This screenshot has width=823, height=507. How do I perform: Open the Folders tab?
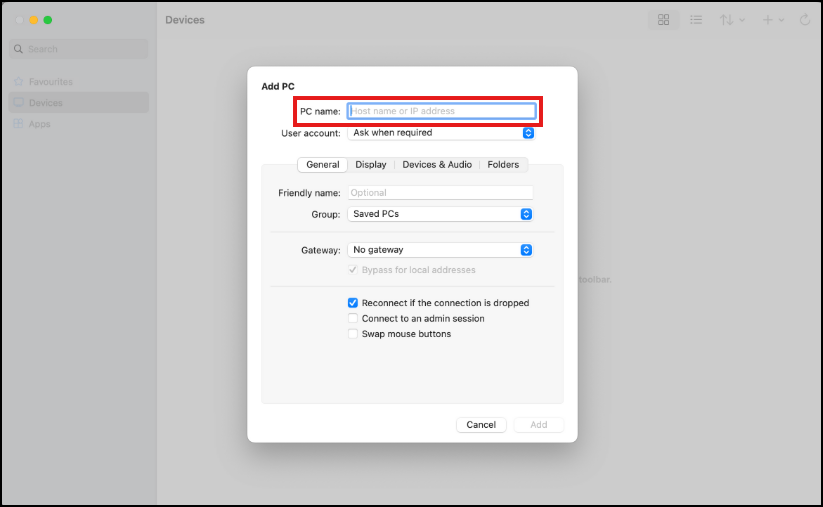tap(503, 165)
